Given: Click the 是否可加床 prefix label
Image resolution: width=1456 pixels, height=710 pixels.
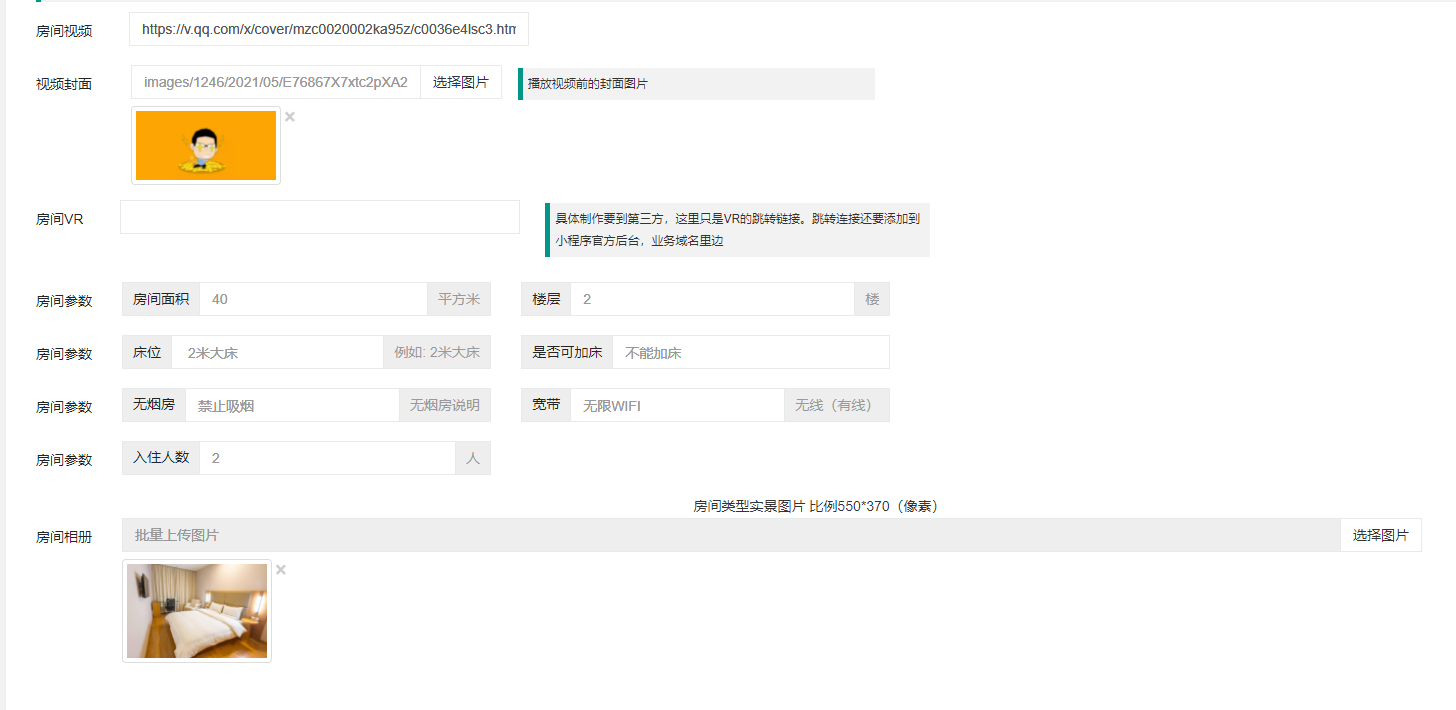Looking at the screenshot, I should coord(567,352).
